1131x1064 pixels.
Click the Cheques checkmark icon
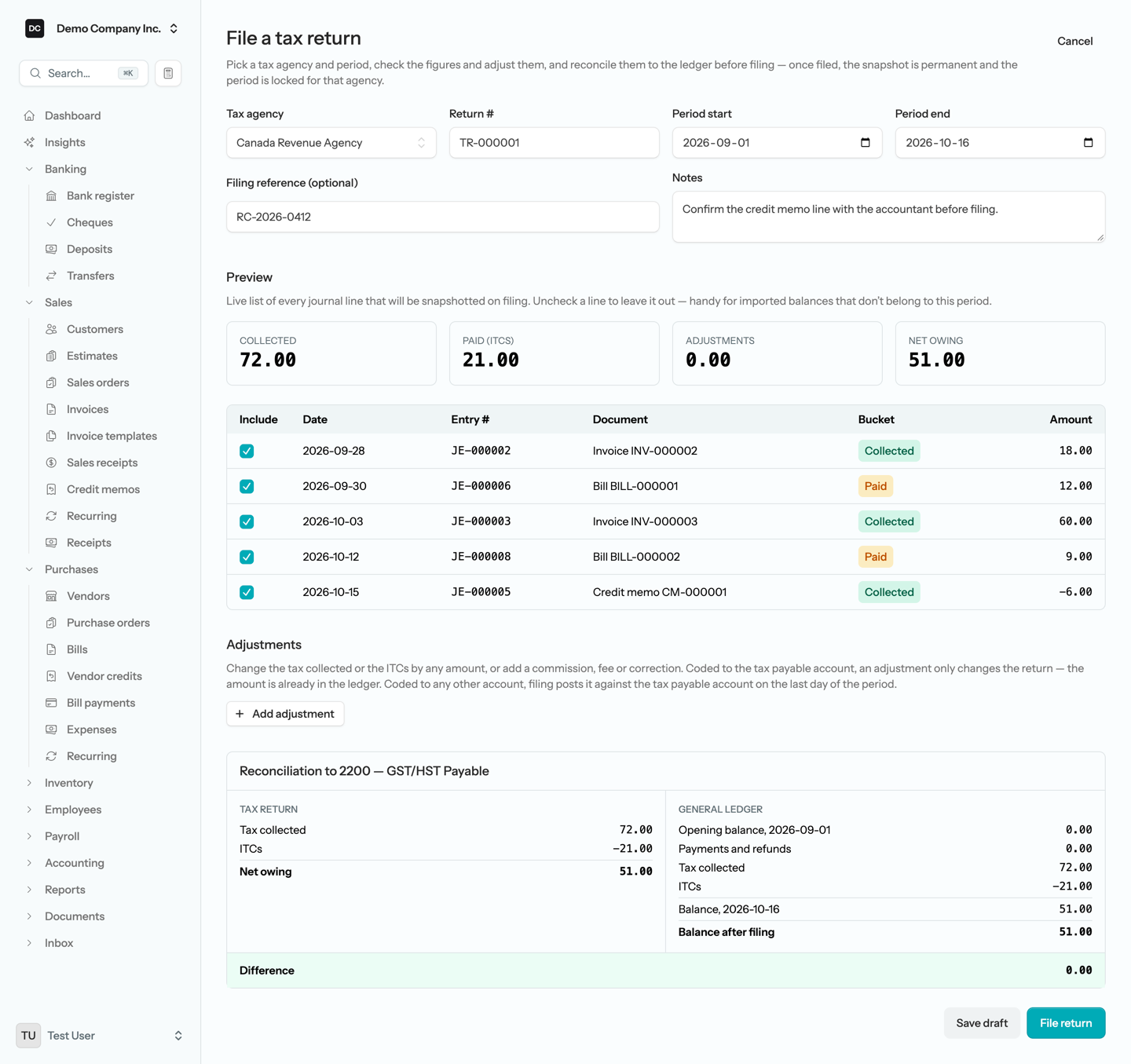pyautogui.click(x=51, y=222)
